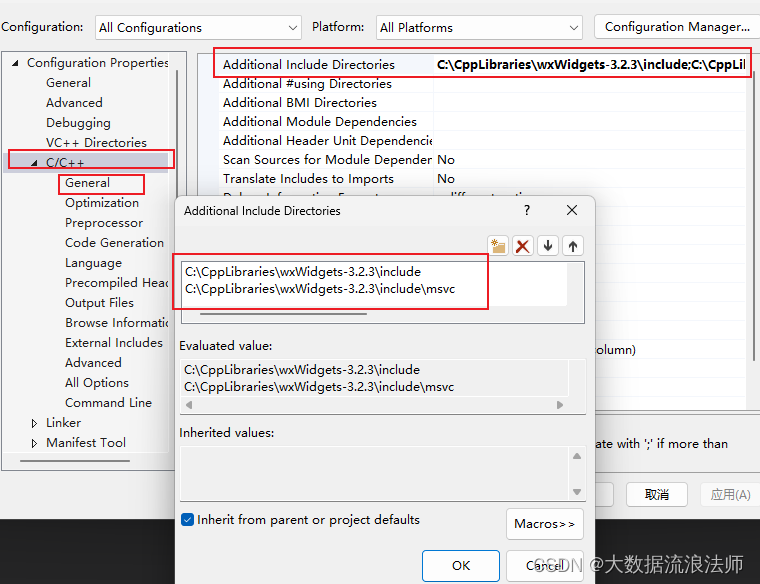Click right arrow of Evaluated value scrollbar

pyautogui.click(x=560, y=405)
